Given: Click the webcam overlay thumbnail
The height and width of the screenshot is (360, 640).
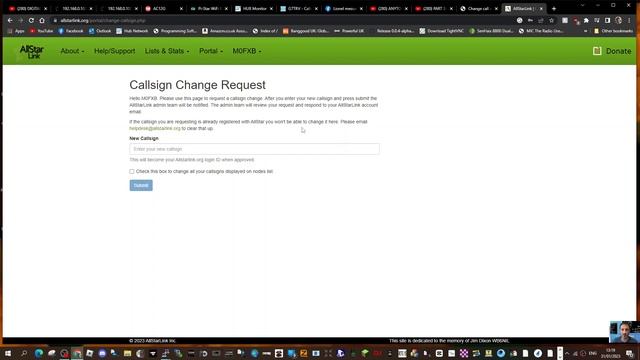Looking at the screenshot, I should tap(624, 332).
